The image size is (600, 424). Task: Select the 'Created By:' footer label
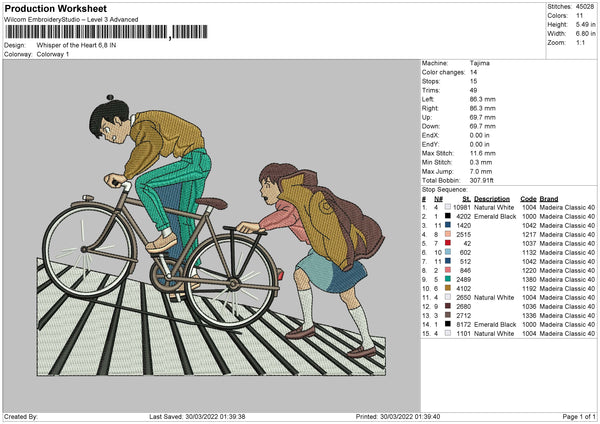21,416
